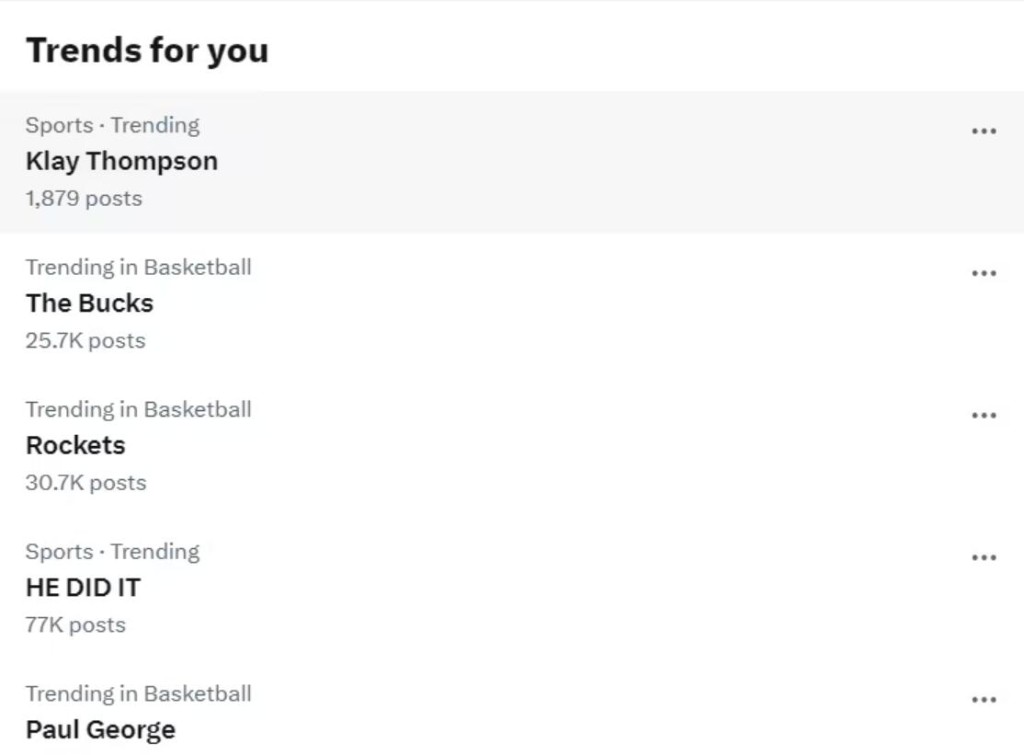The width and height of the screenshot is (1024, 755).
Task: Click the 25.7K posts count
Action: point(85,340)
